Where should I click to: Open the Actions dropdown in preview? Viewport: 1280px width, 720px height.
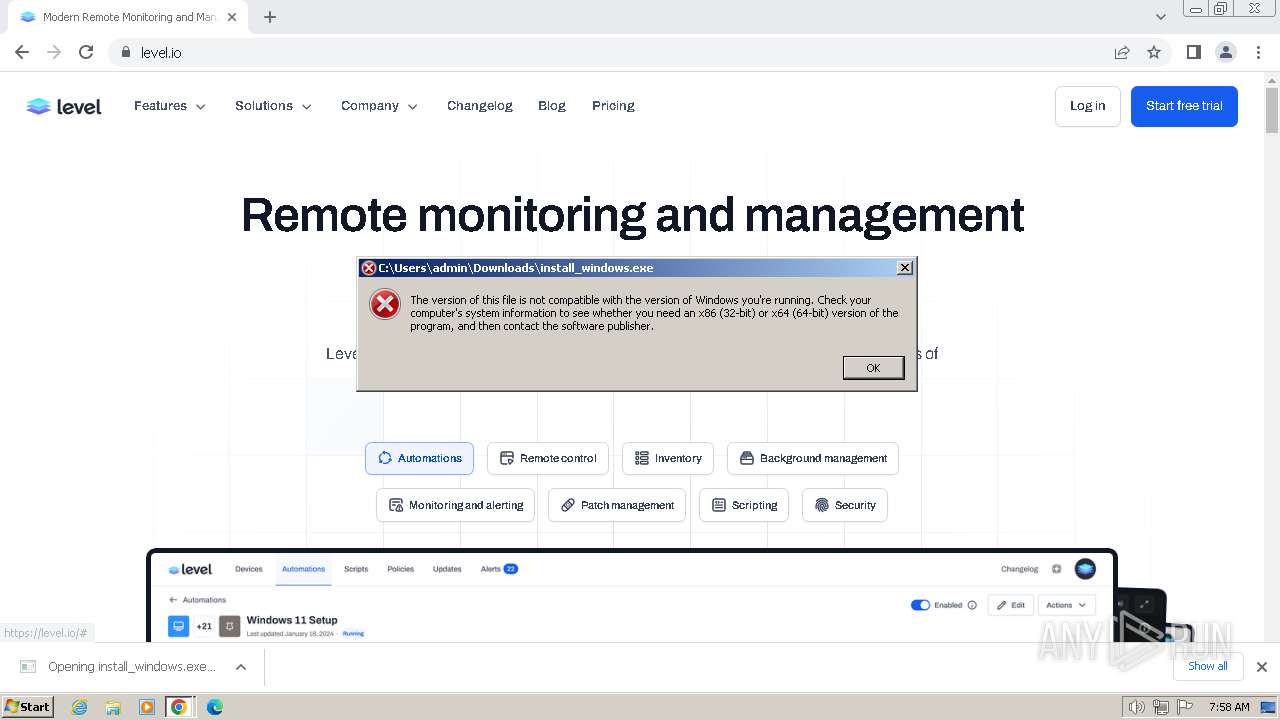coord(1067,605)
